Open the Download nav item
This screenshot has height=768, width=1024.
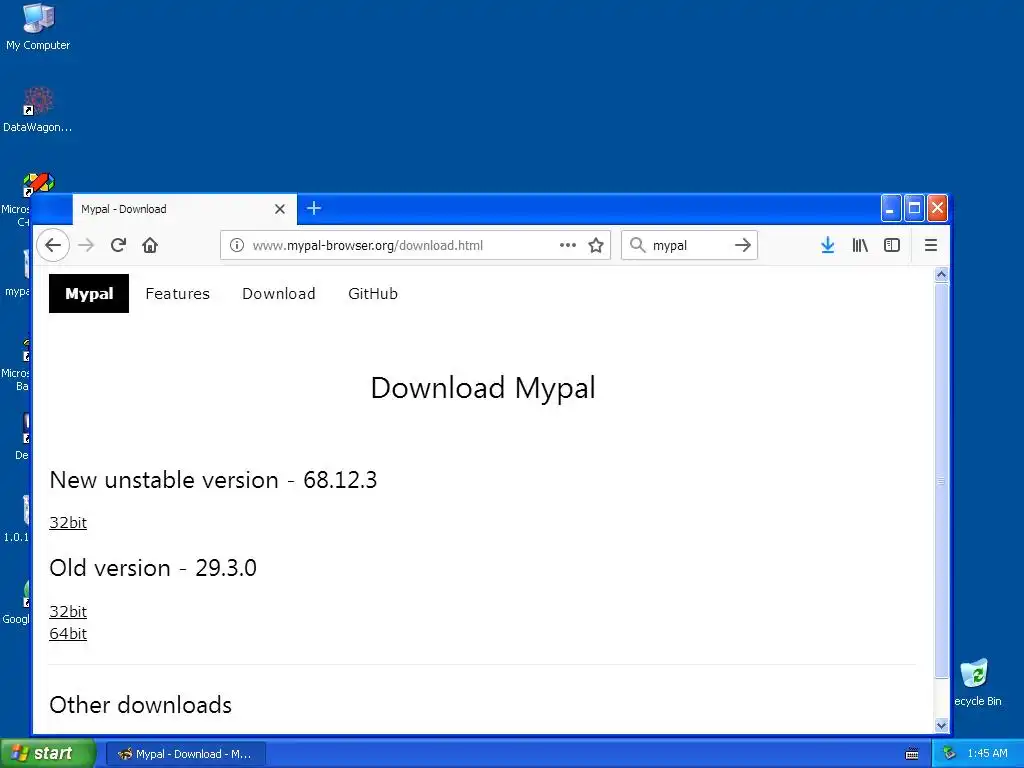tap(279, 294)
